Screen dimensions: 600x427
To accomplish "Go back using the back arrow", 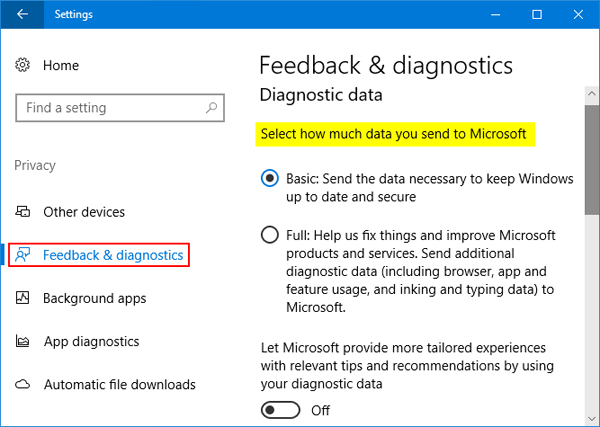I will [x=22, y=15].
